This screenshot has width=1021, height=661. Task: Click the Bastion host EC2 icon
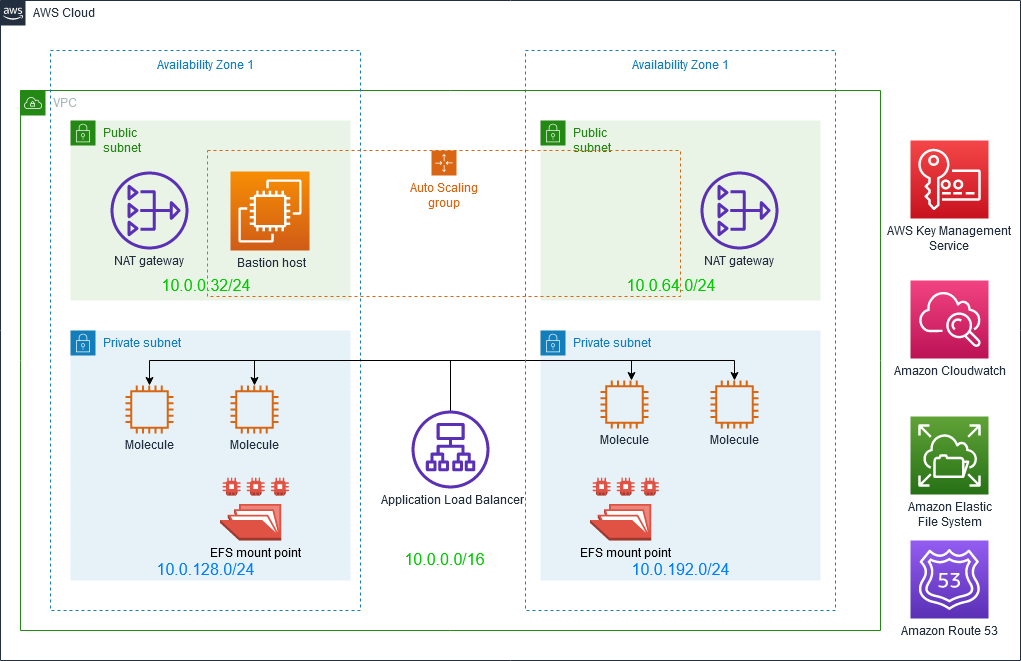[x=270, y=211]
